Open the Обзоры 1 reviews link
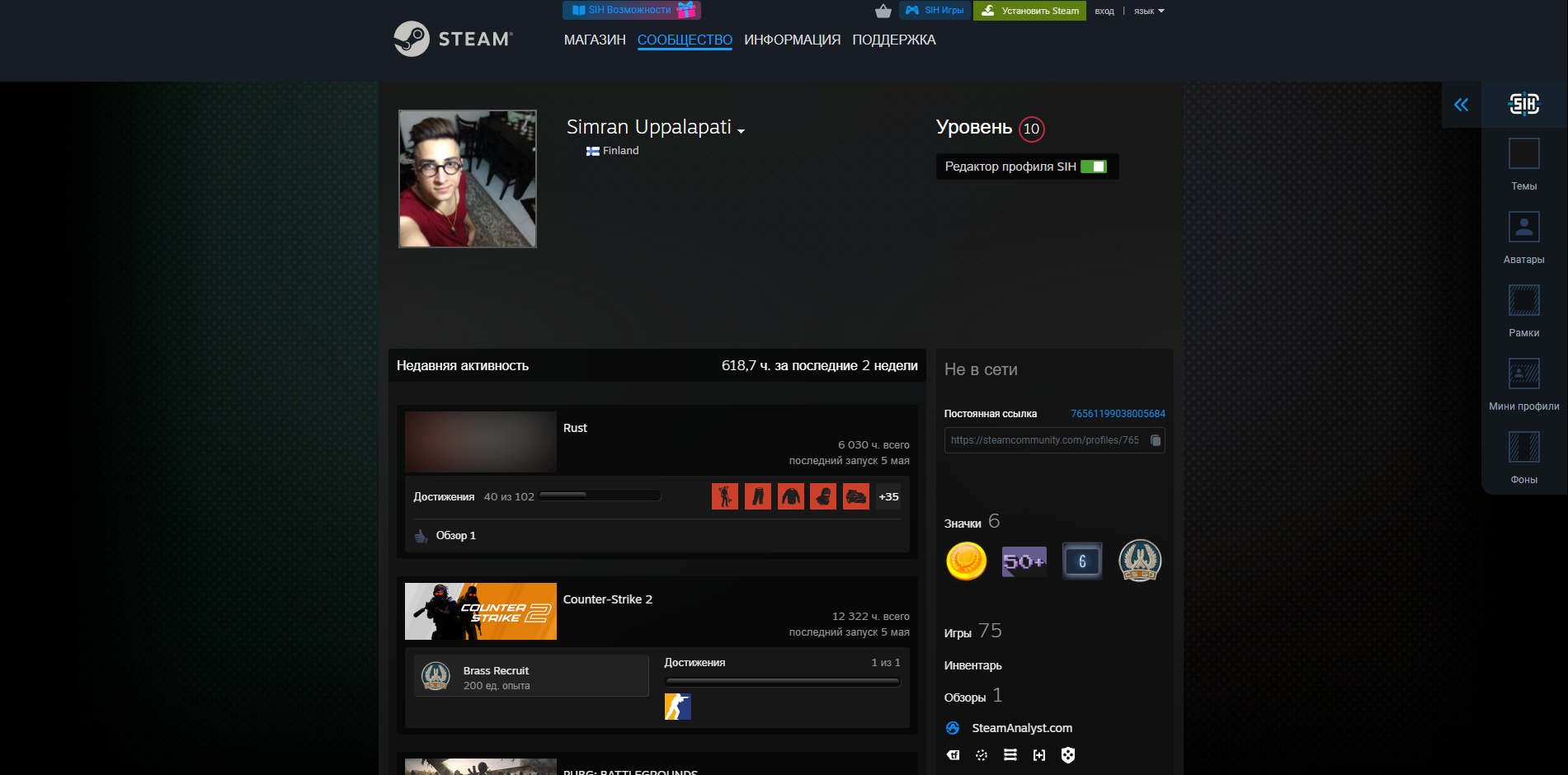This screenshot has height=775, width=1568. point(973,696)
